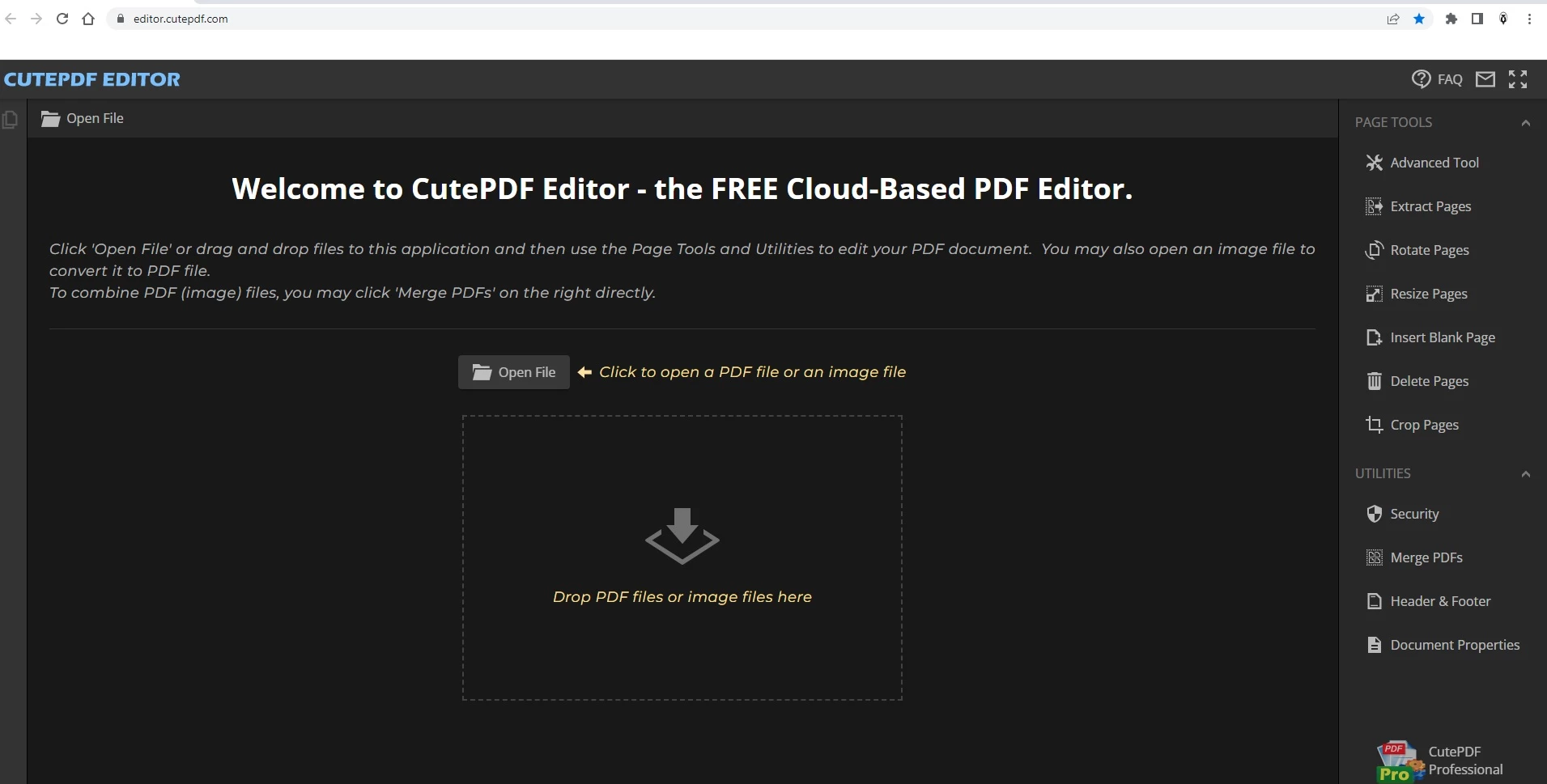
Task: Click the CutePDF Pro logo icon
Action: click(1400, 762)
